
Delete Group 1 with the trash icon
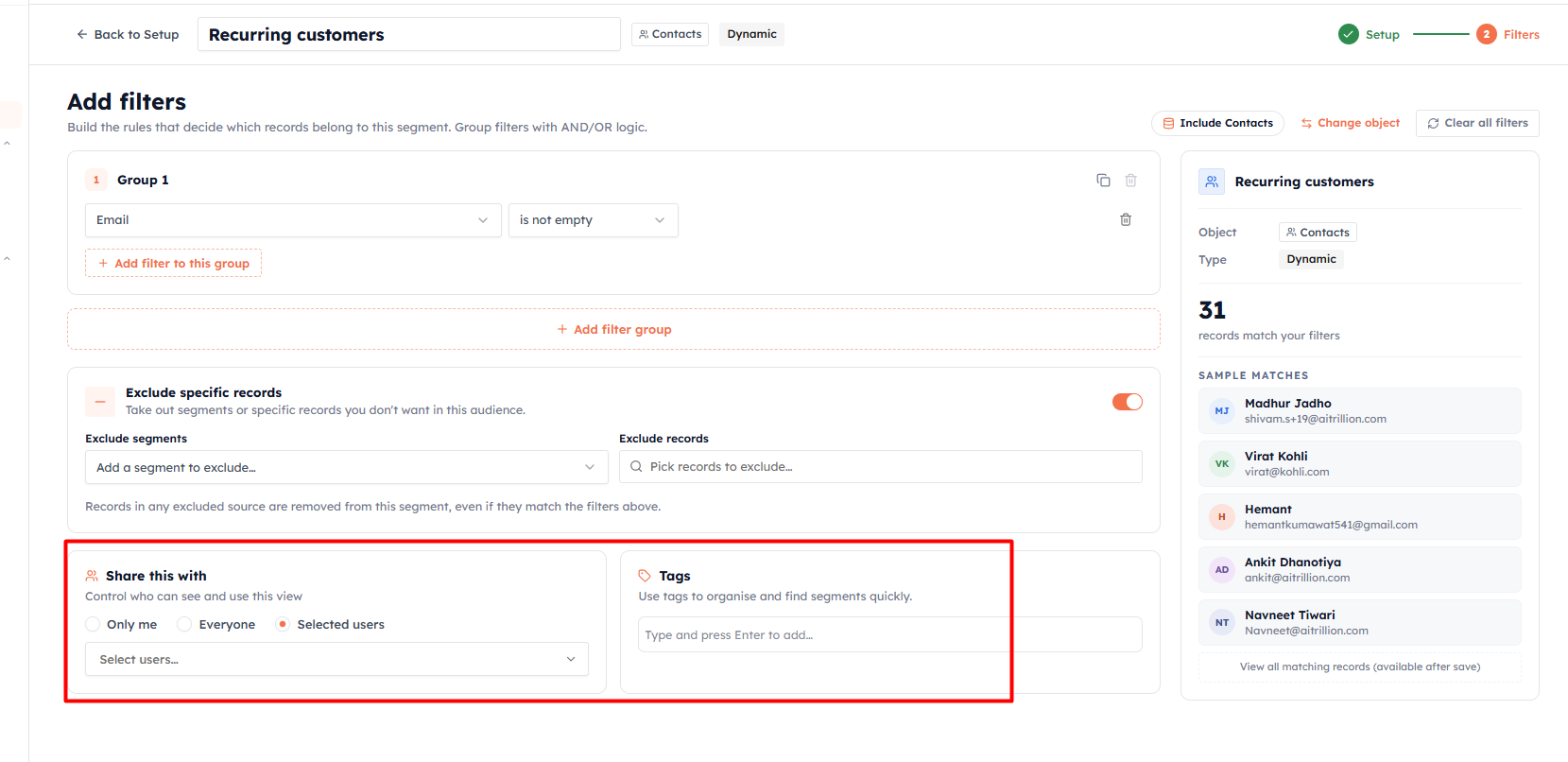coord(1130,180)
